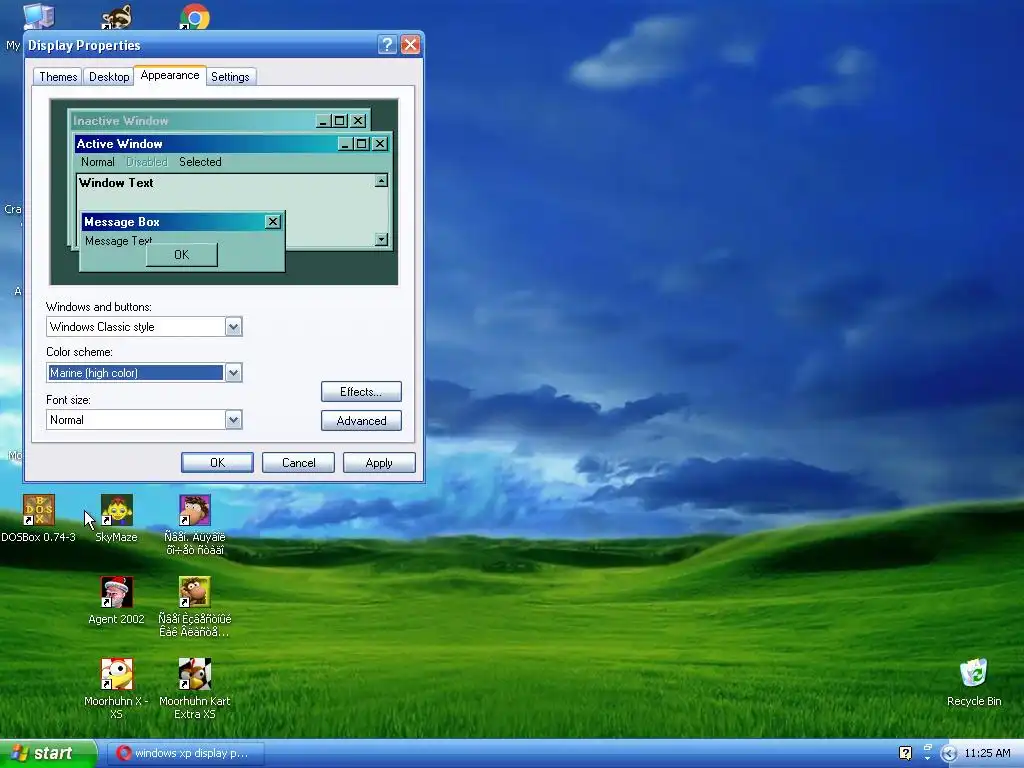Open the monkey-face shortcut beside Agent 2002
This screenshot has height=768, width=1024.
(195, 592)
